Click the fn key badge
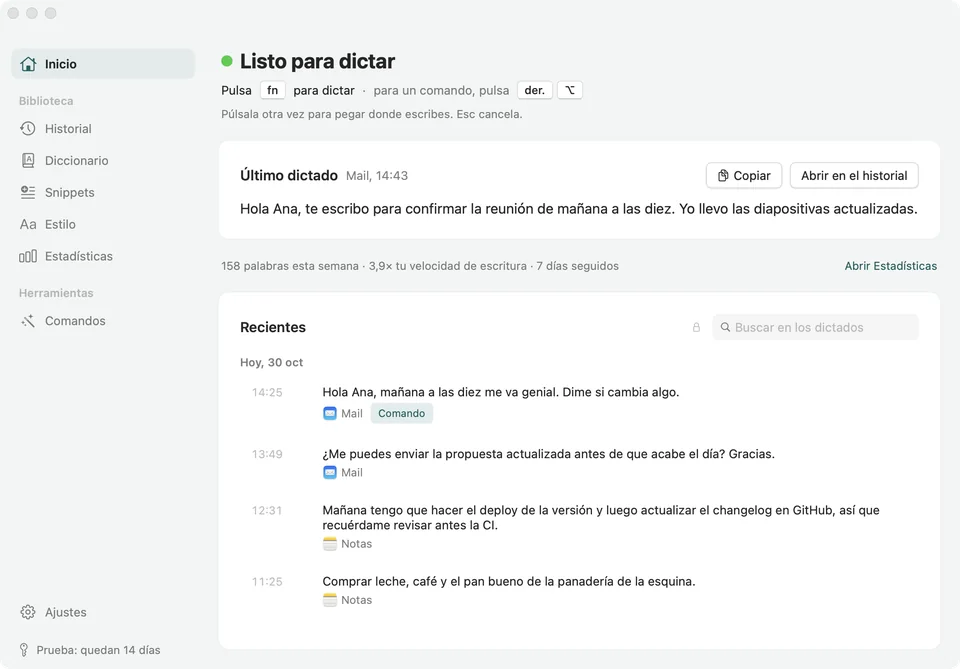Viewport: 960px width, 669px height. [272, 90]
